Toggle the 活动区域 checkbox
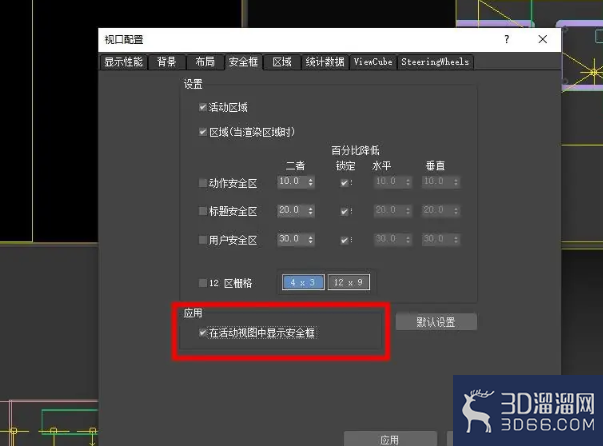603x446 pixels. pyautogui.click(x=203, y=107)
